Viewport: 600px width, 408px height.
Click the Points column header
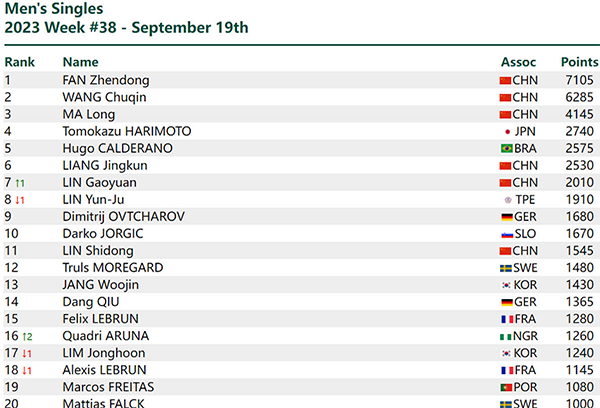pyautogui.click(x=579, y=62)
